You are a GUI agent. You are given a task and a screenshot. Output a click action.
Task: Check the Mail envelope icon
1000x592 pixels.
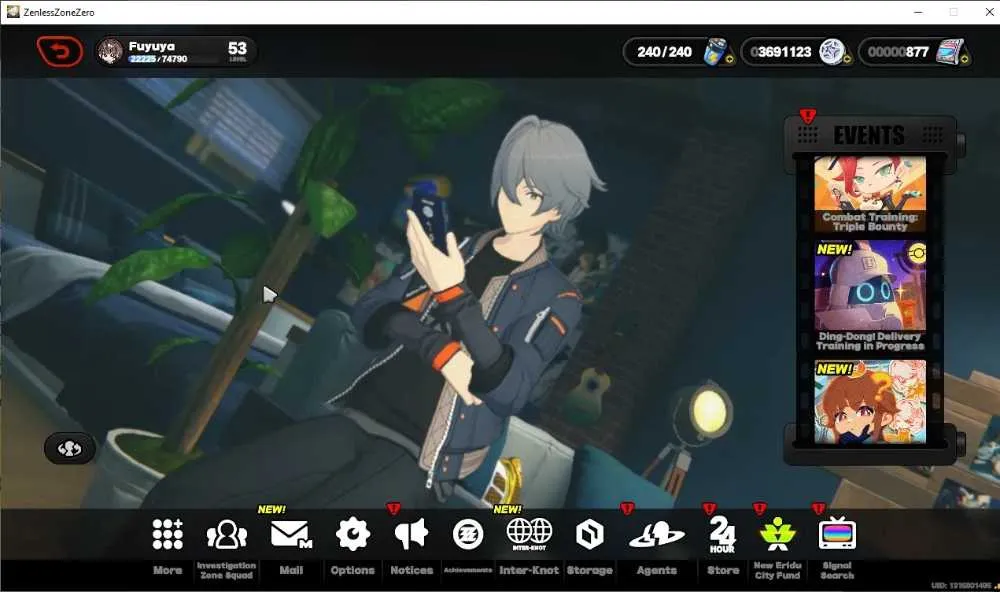point(291,534)
